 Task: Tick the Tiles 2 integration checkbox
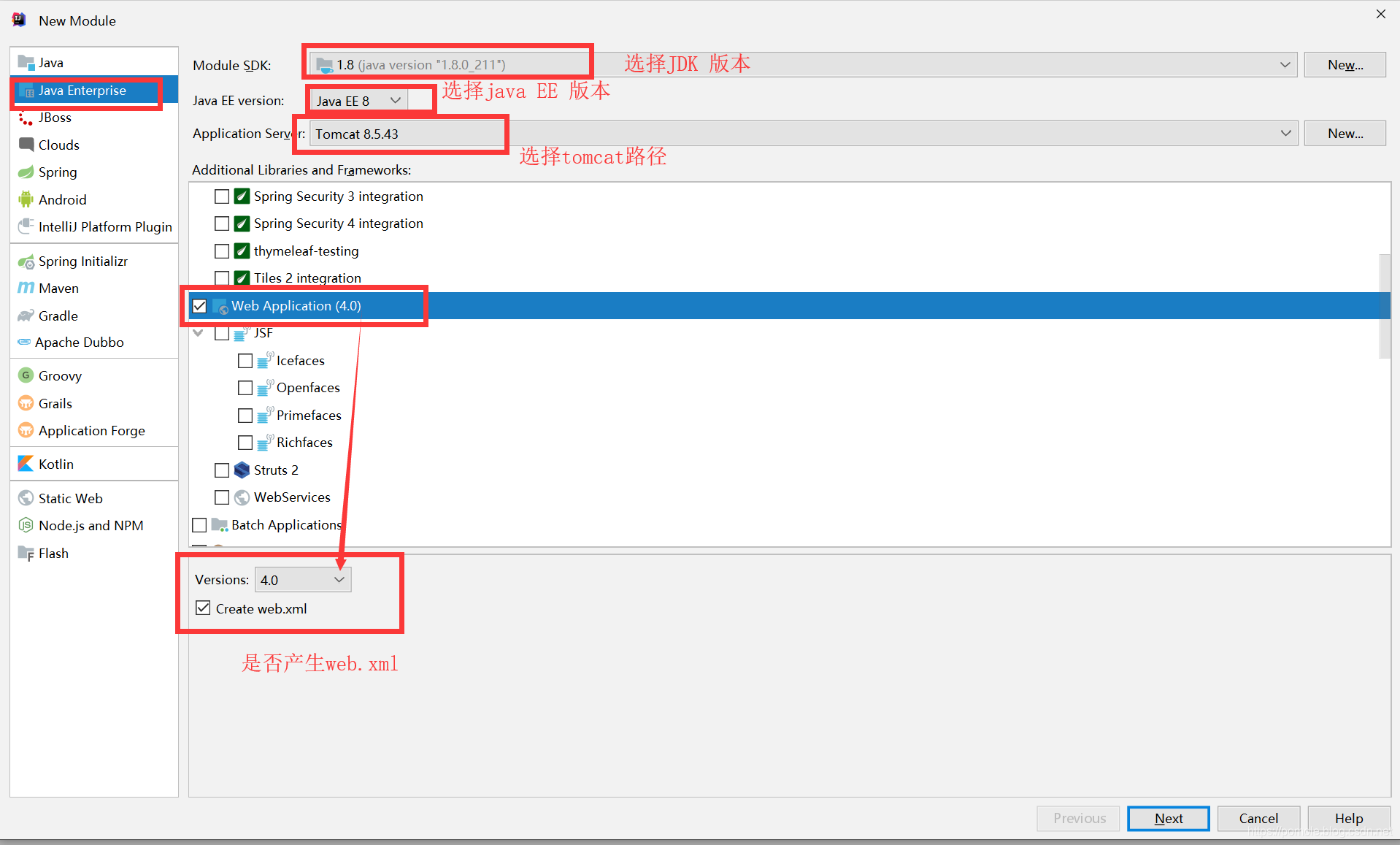pos(222,278)
